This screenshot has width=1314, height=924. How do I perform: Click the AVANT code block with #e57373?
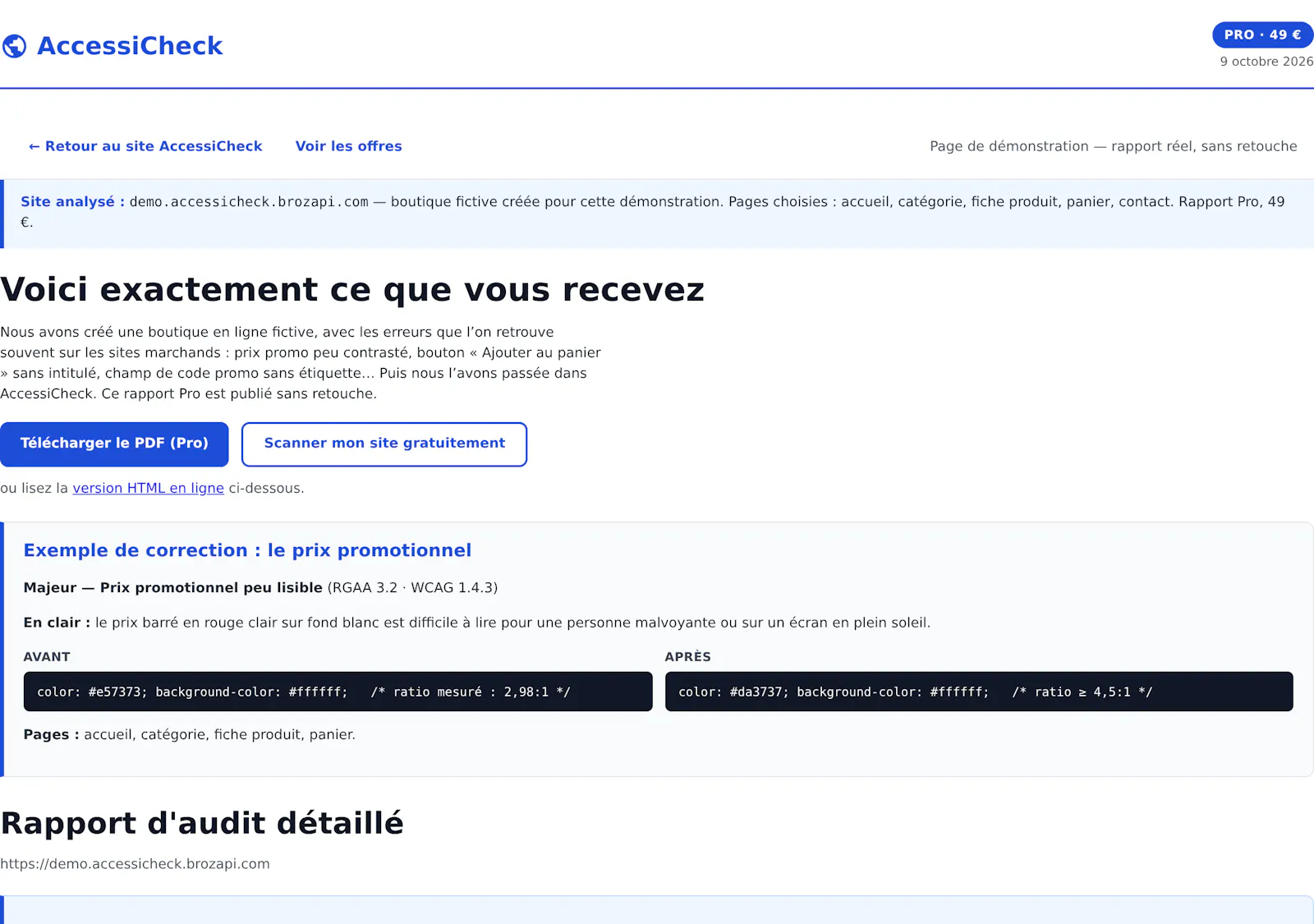click(x=338, y=692)
